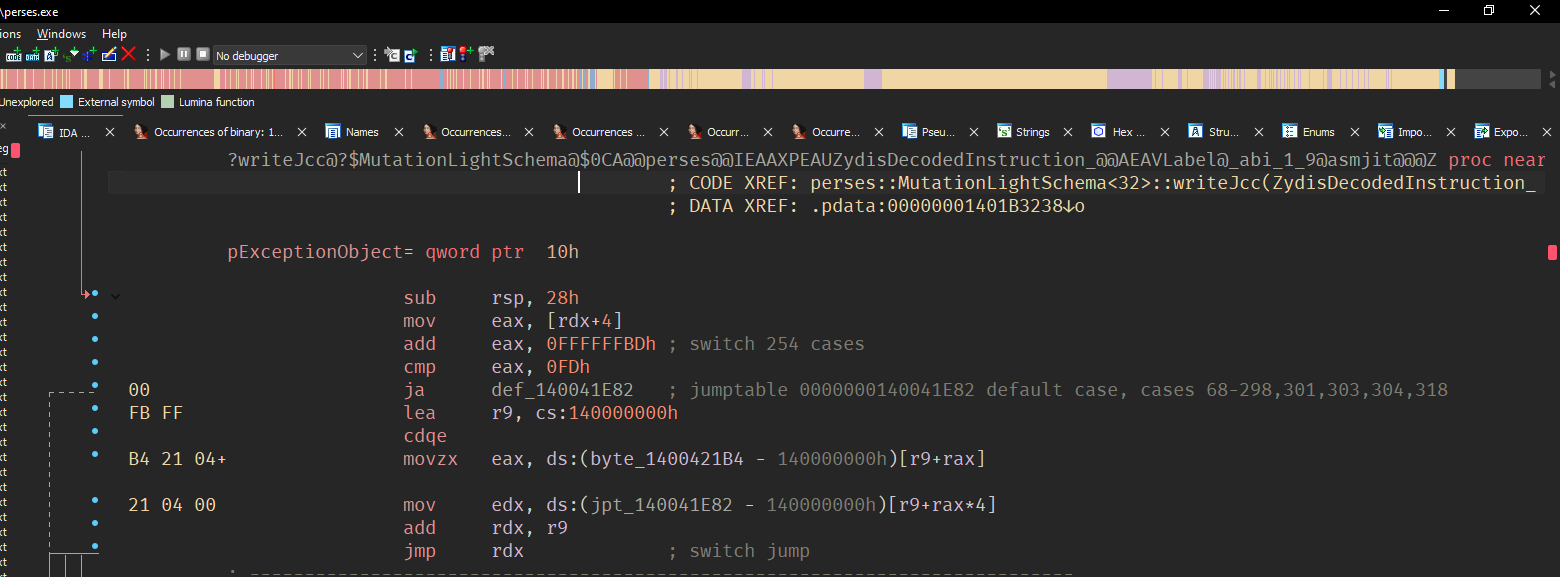The height and width of the screenshot is (577, 1560).
Task: Click the DATA plus toolbar icon
Action: point(33,54)
